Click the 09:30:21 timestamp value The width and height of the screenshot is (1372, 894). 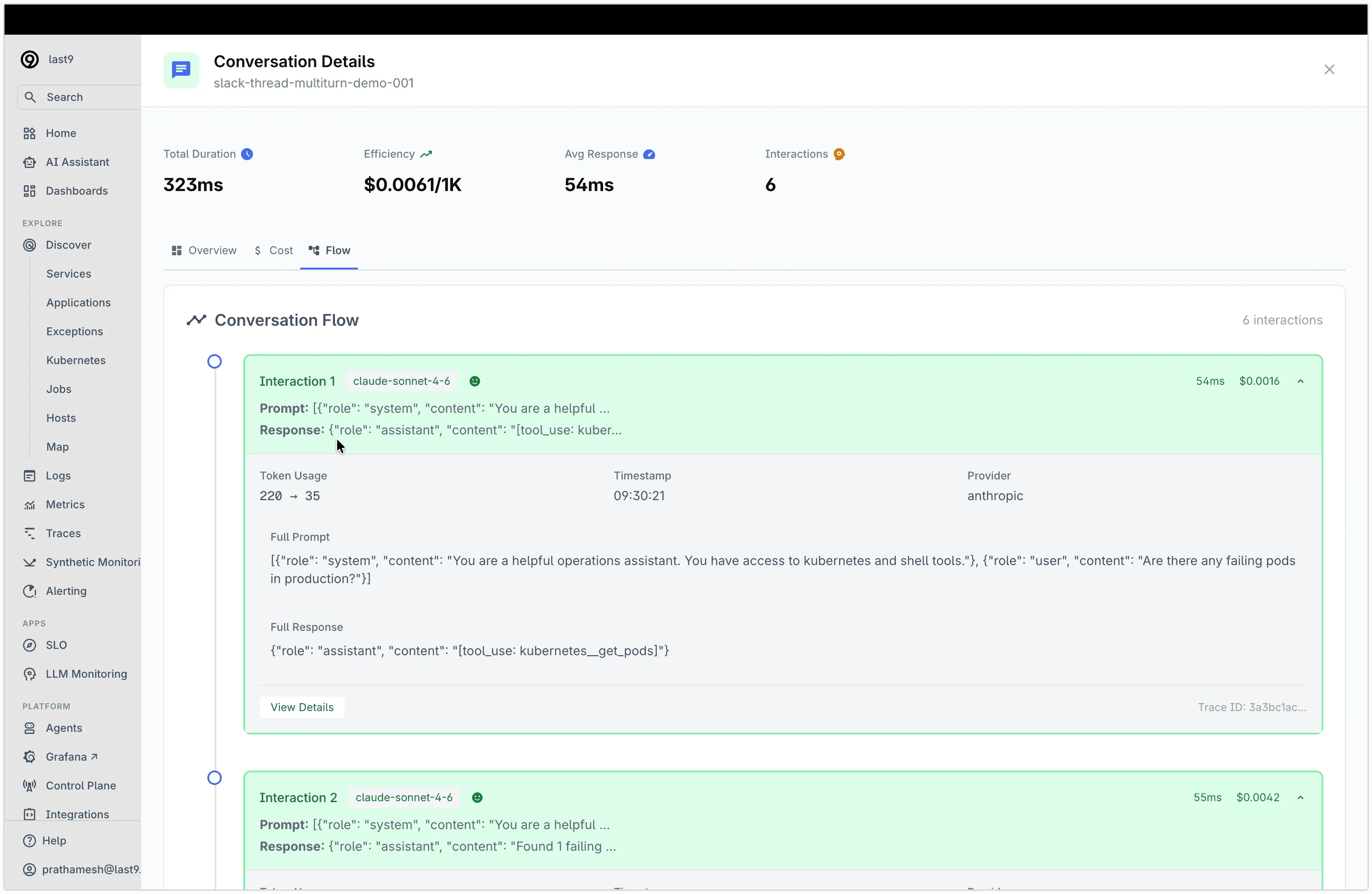tap(639, 496)
